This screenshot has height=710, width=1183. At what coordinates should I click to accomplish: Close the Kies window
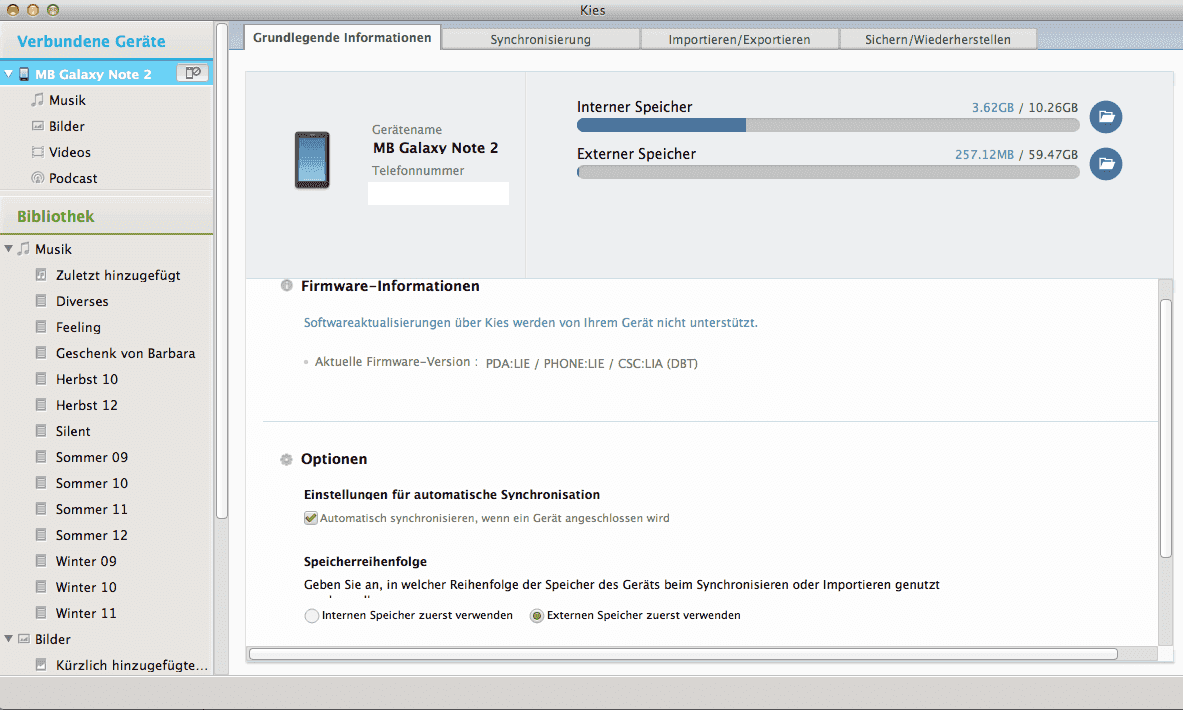[x=13, y=10]
